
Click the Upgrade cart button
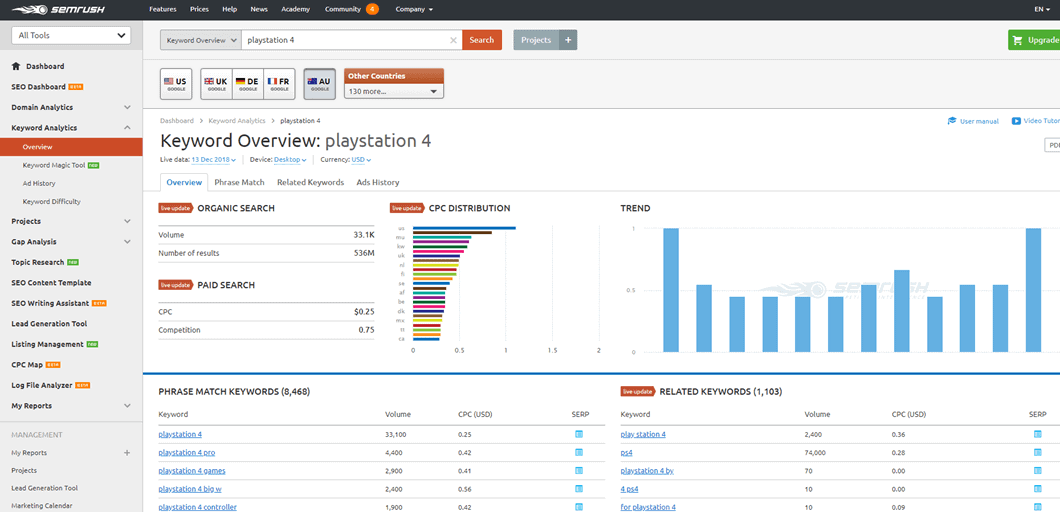tap(1034, 40)
